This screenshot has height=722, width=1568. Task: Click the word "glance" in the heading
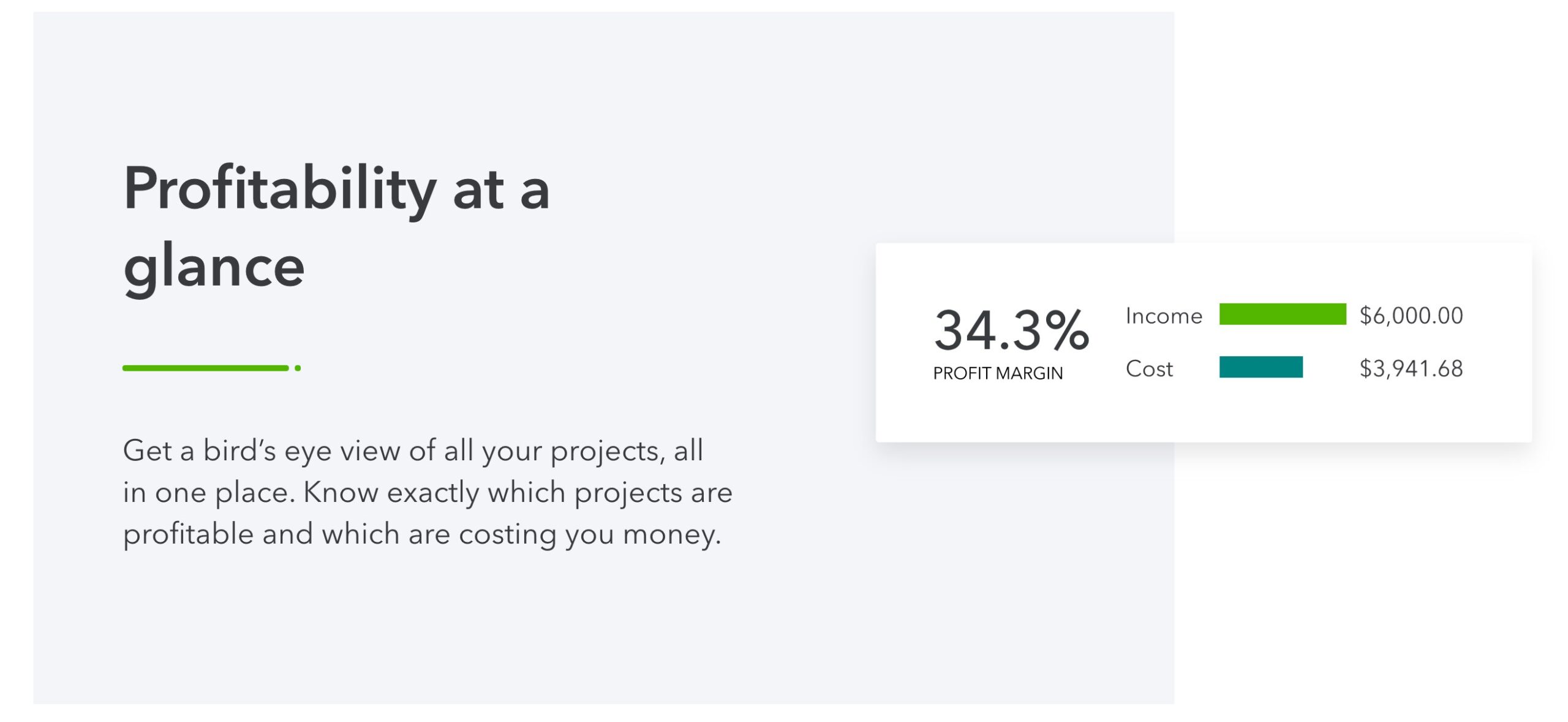click(214, 267)
